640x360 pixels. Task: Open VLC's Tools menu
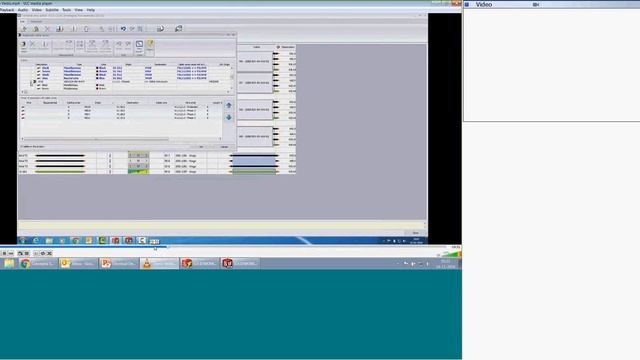(x=67, y=10)
